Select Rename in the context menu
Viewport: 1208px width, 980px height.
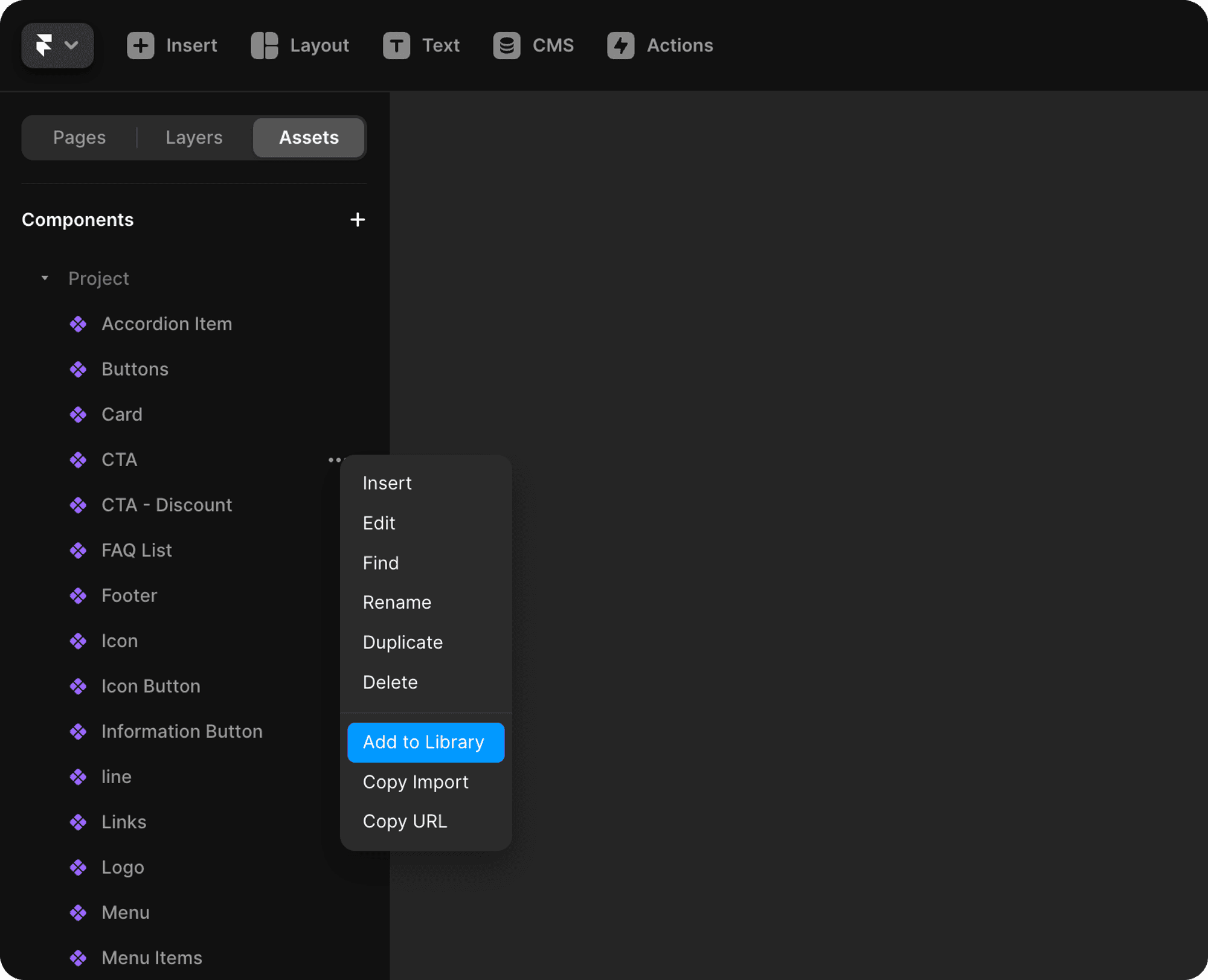tap(397, 603)
